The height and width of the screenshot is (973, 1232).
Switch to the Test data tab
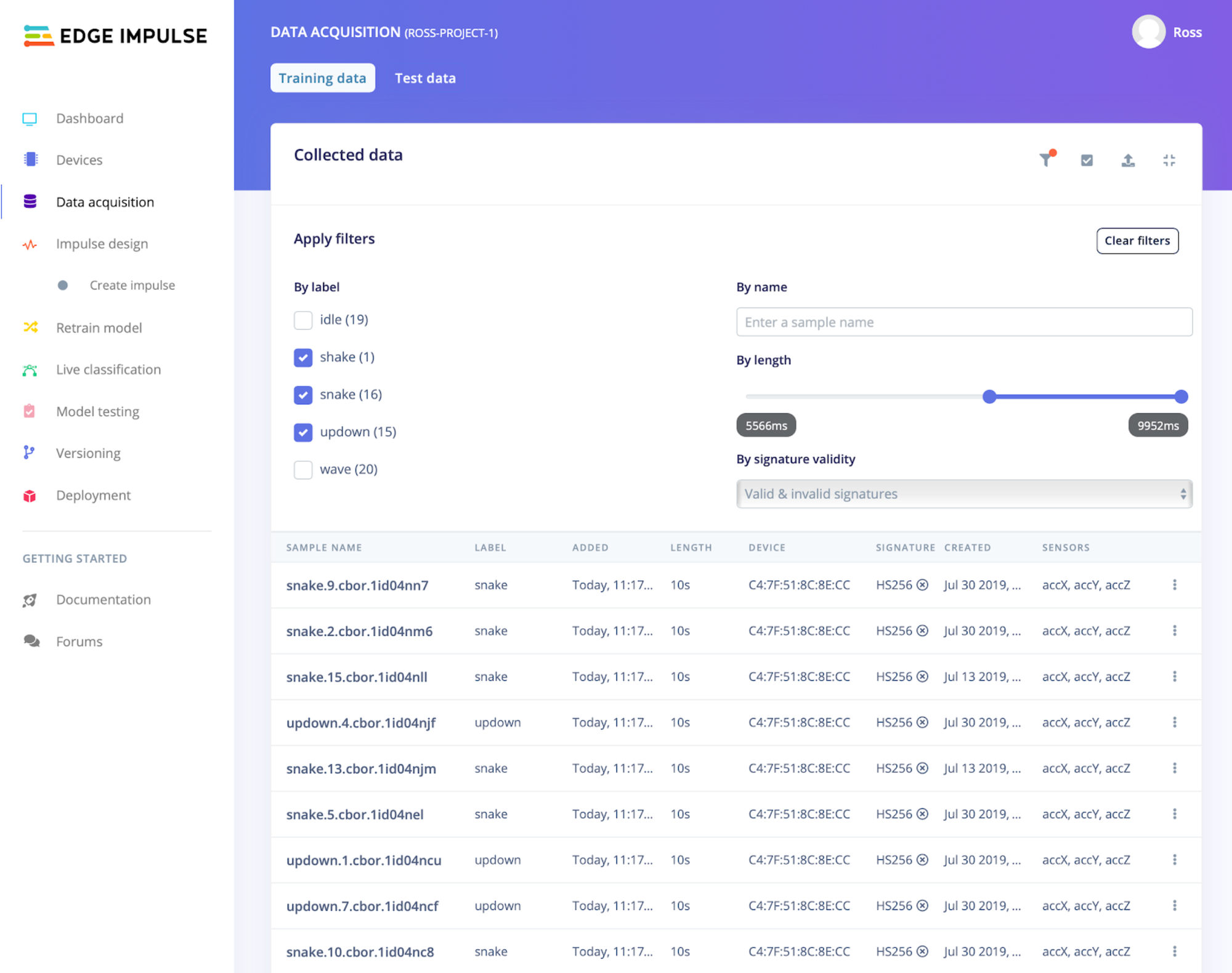coord(425,78)
